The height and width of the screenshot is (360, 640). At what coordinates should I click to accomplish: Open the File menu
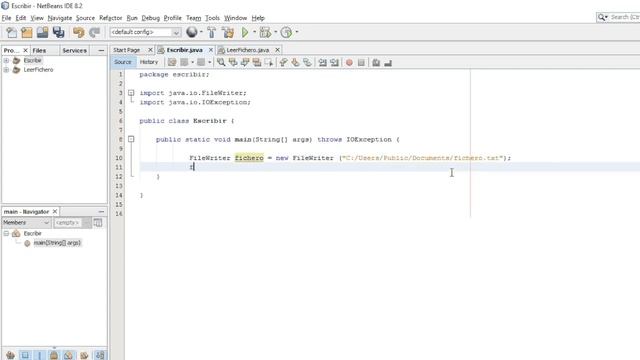[7, 18]
